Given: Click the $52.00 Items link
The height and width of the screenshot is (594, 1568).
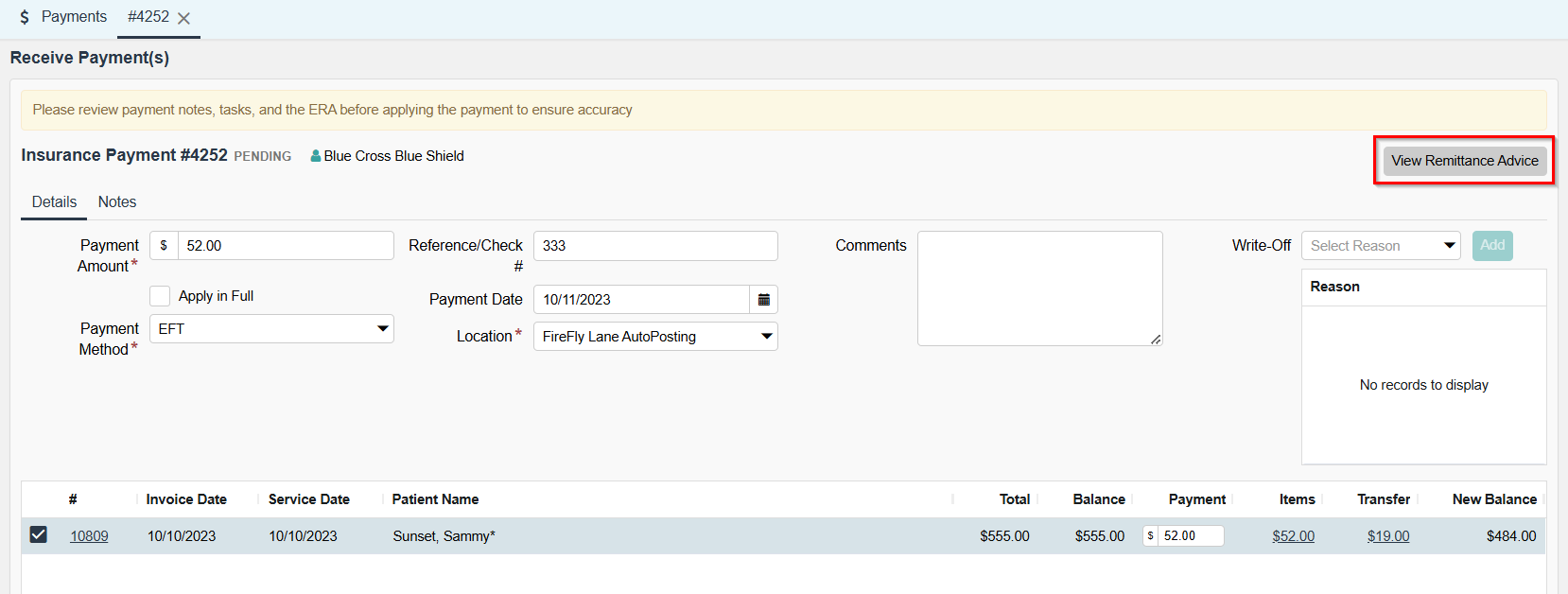Looking at the screenshot, I should [x=1293, y=536].
